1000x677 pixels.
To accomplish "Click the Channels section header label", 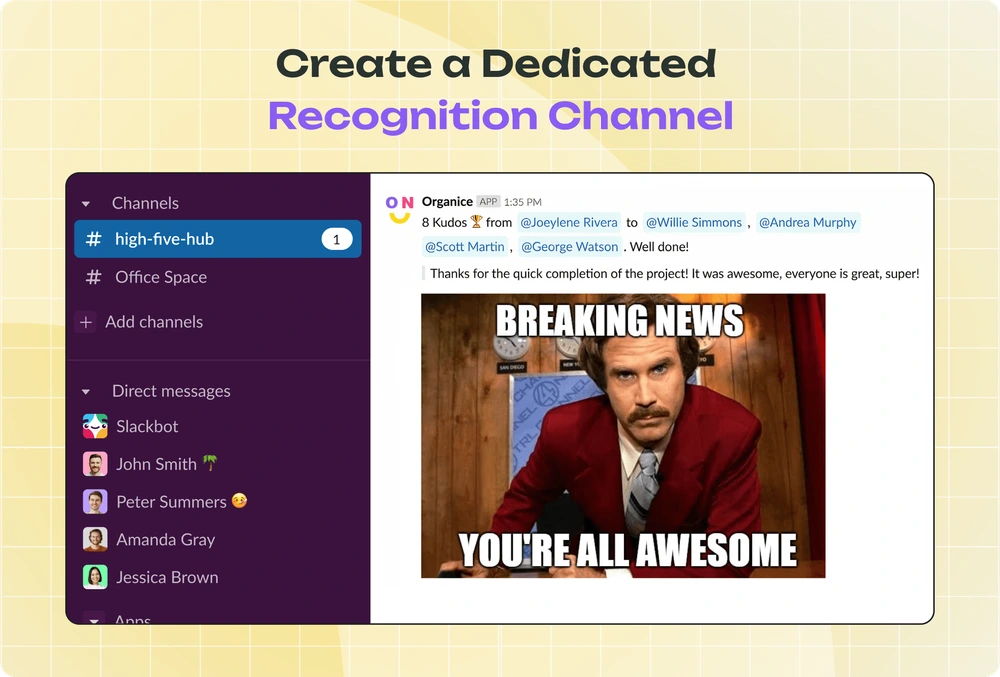I will pos(145,203).
